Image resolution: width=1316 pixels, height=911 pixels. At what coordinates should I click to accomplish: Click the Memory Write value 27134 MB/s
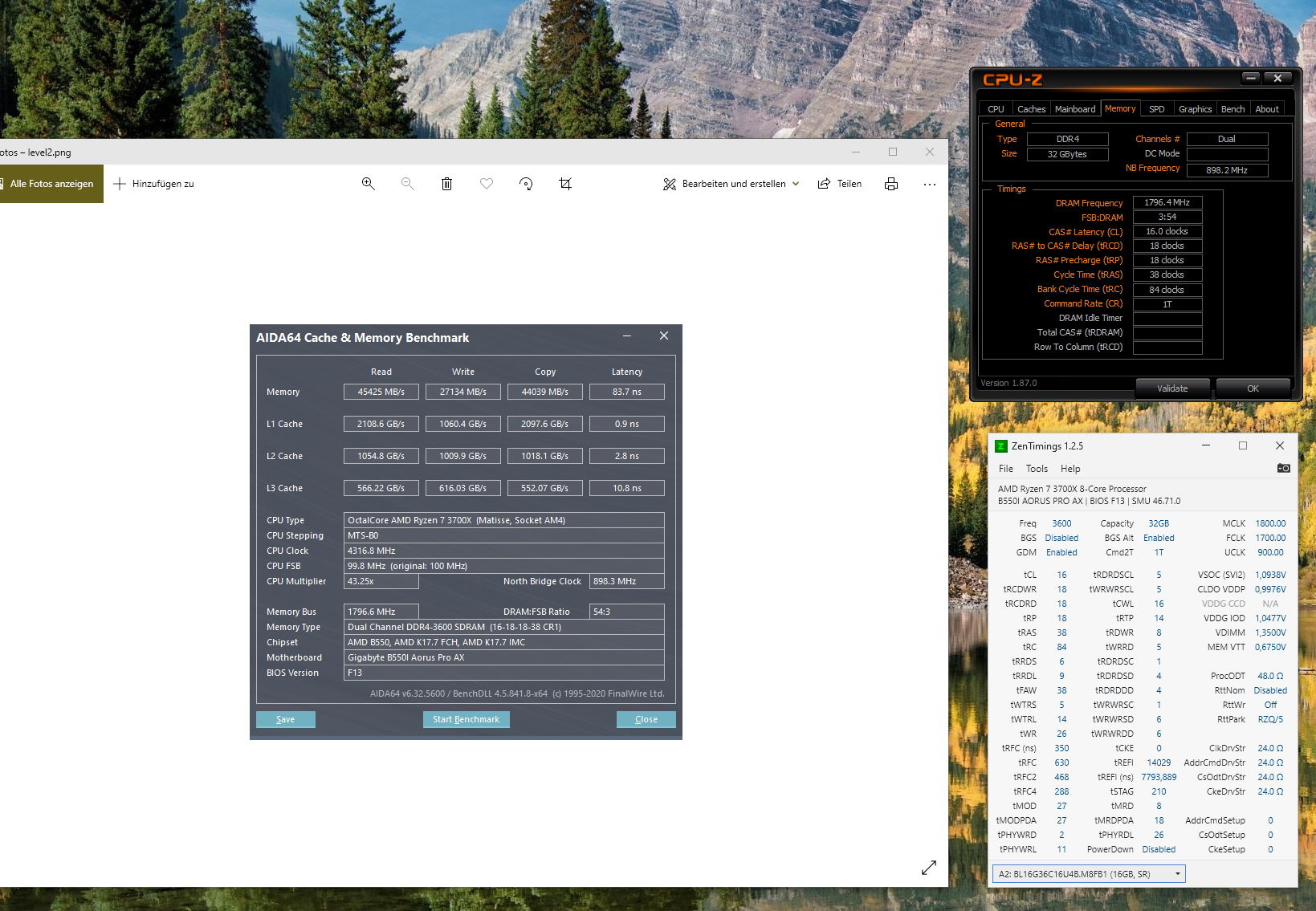pos(463,392)
